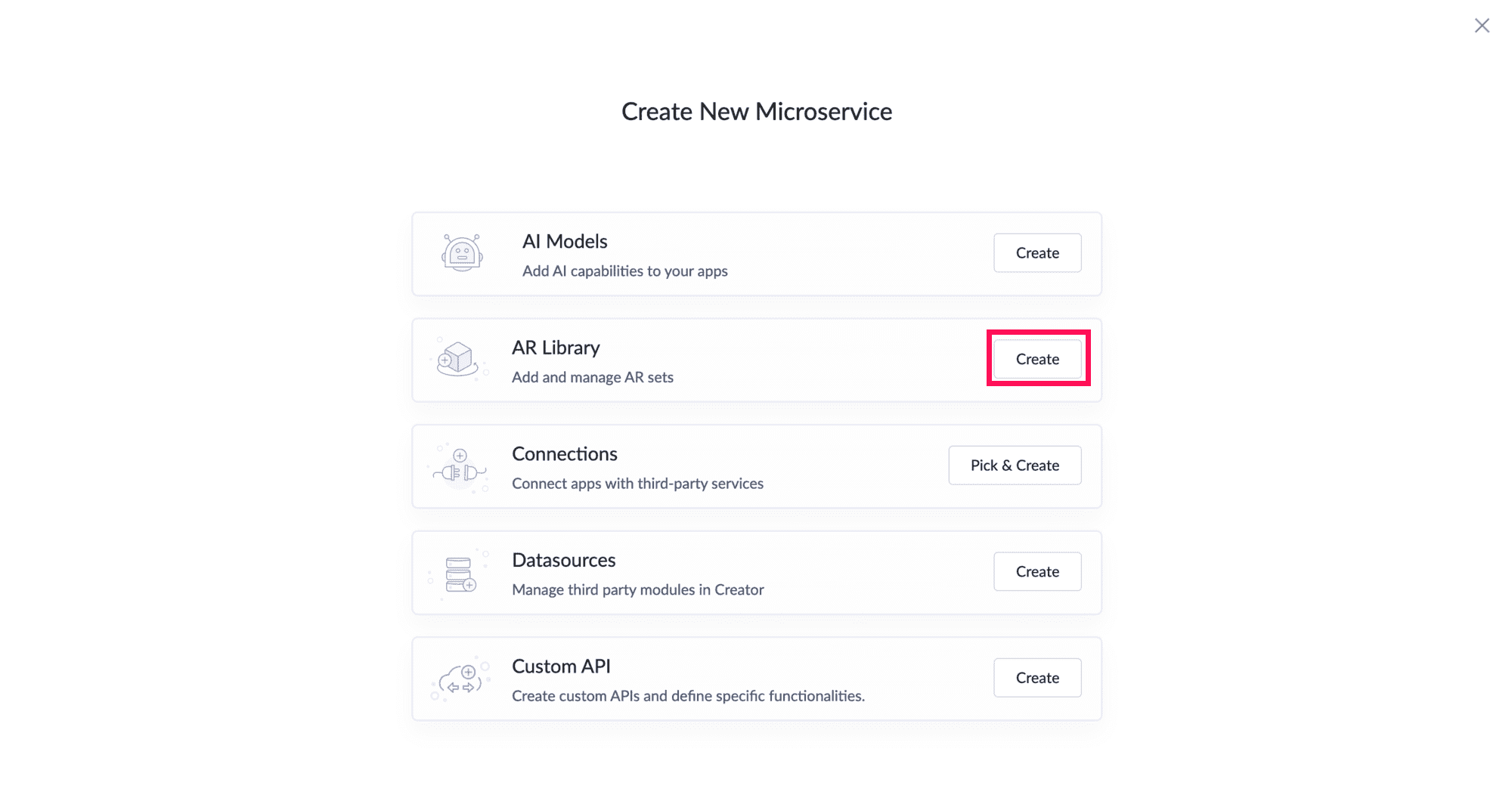Select the AR Library title
This screenshot has height=801, width=1512.
pyautogui.click(x=556, y=348)
